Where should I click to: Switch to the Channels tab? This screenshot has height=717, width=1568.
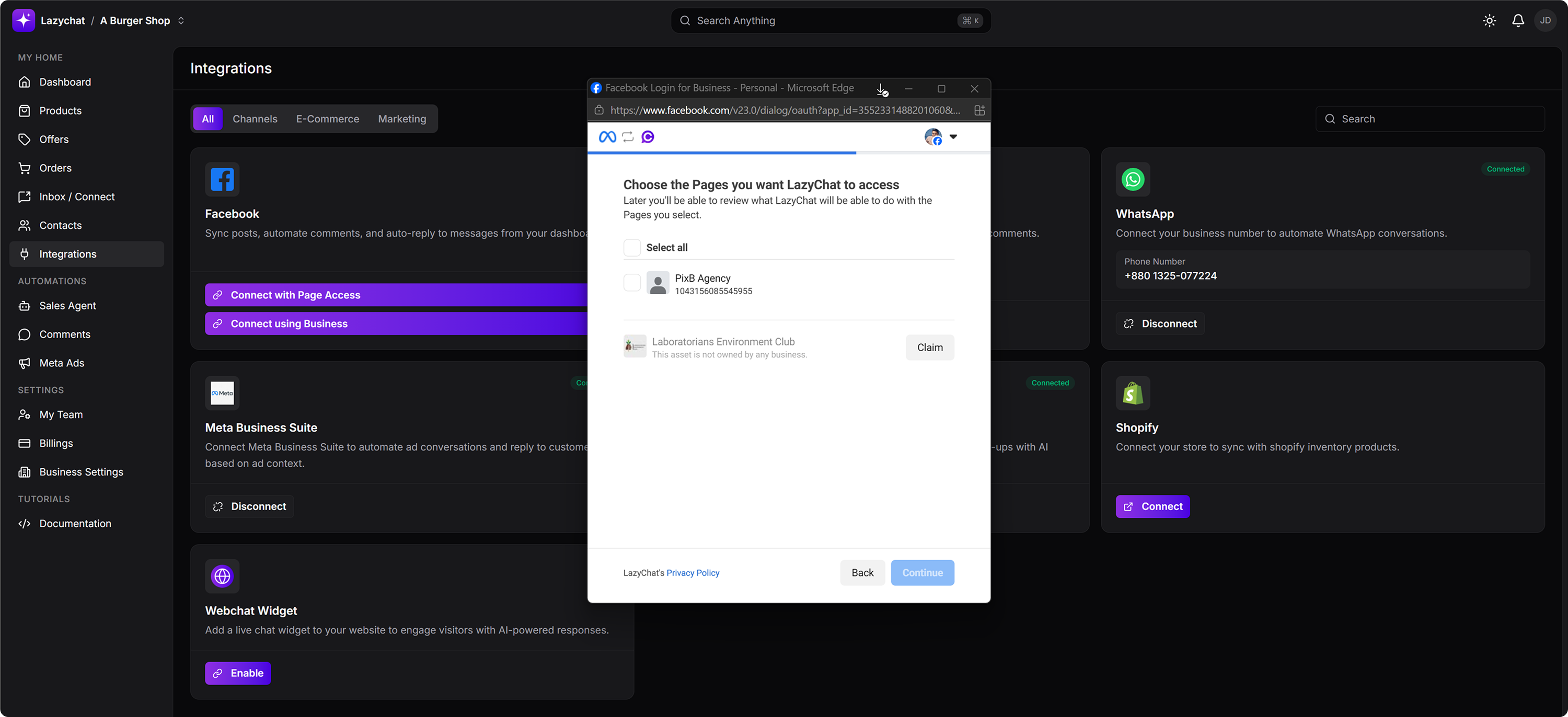[x=255, y=119]
